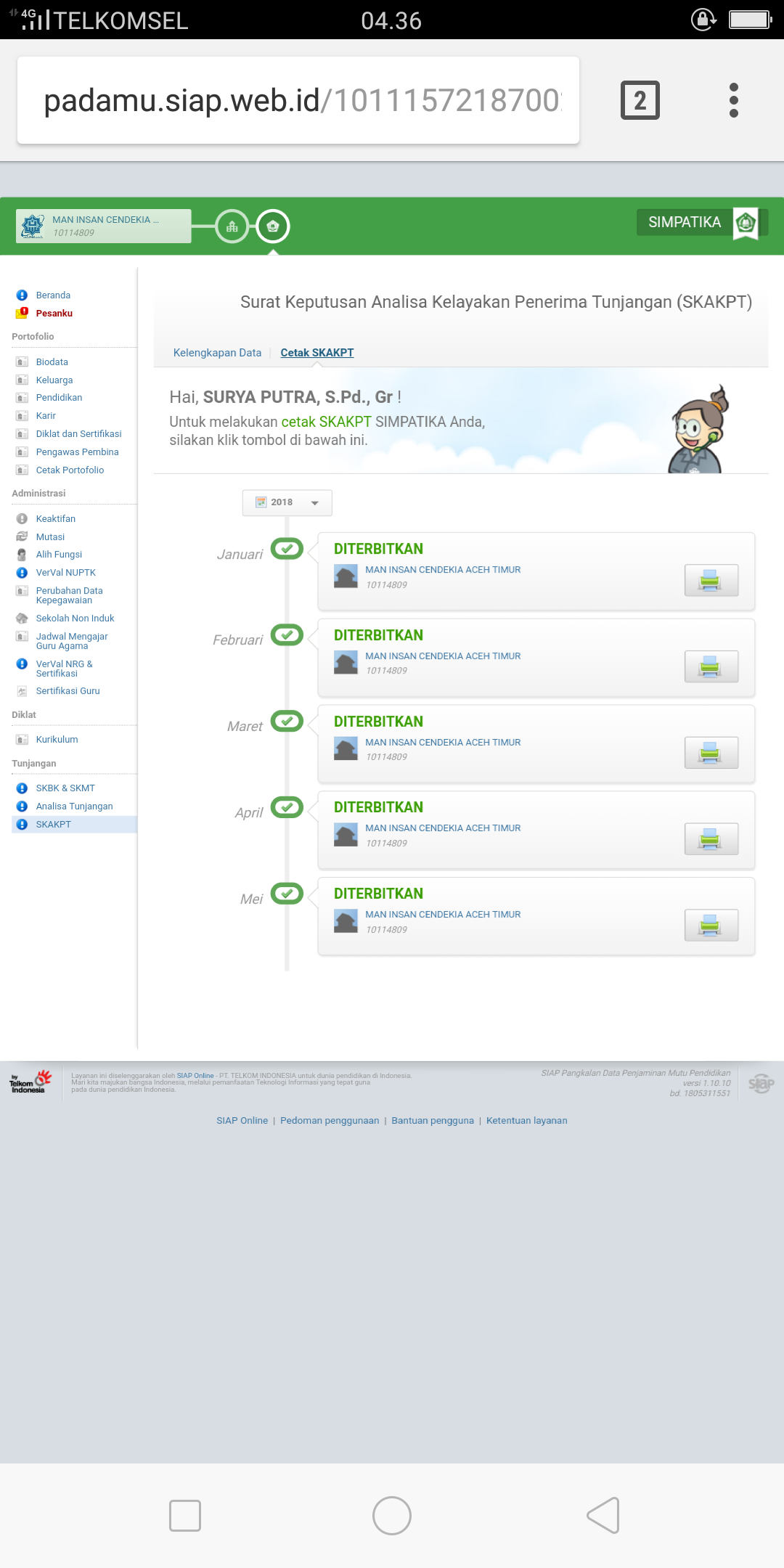
Task: Open VerVal NRG & Sertifikasi page
Action: [64, 669]
